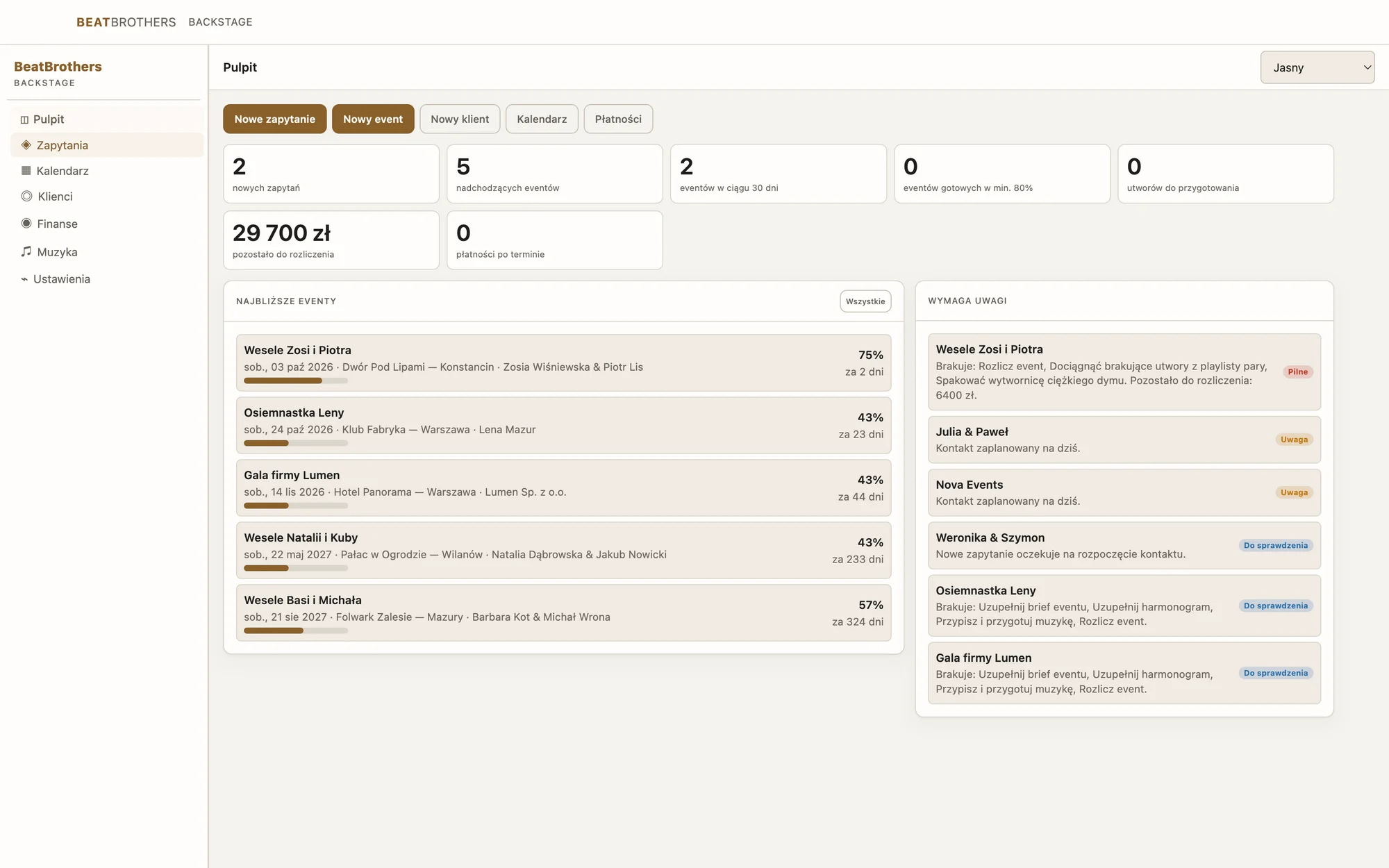Open the Nova Events attention item
The height and width of the screenshot is (868, 1389).
tap(1124, 492)
